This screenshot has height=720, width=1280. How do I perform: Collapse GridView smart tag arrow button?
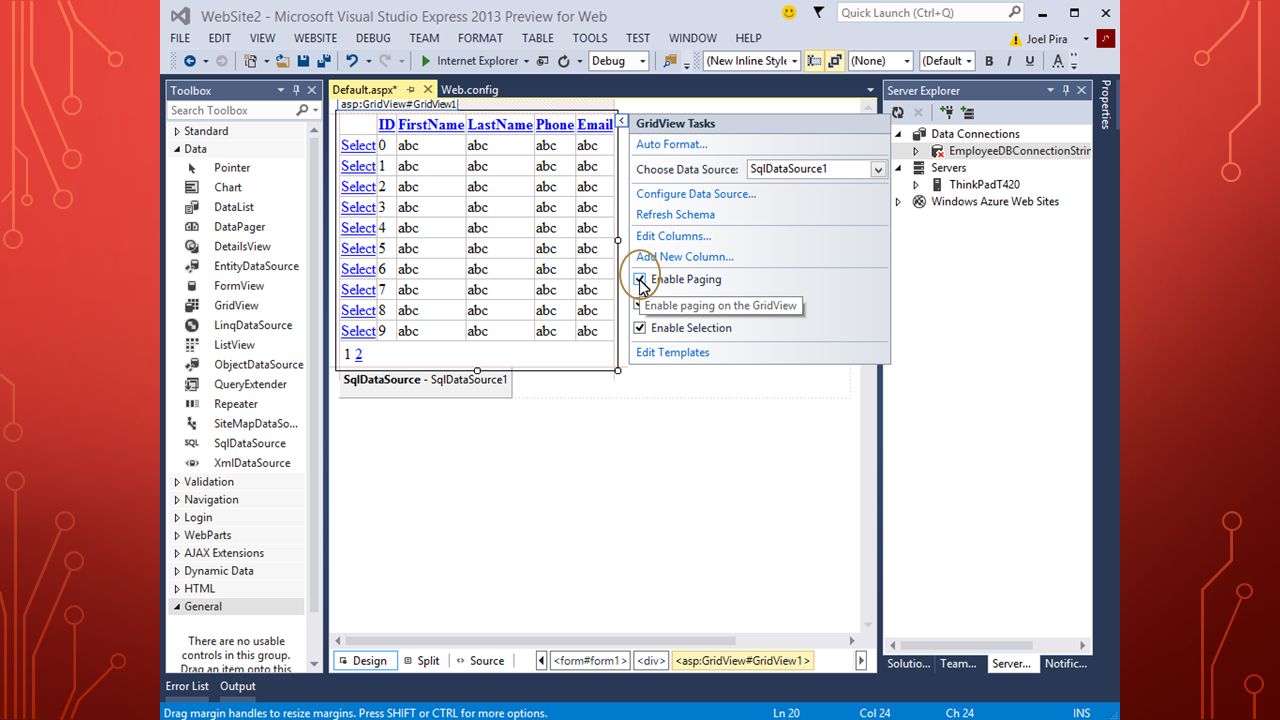coord(621,121)
